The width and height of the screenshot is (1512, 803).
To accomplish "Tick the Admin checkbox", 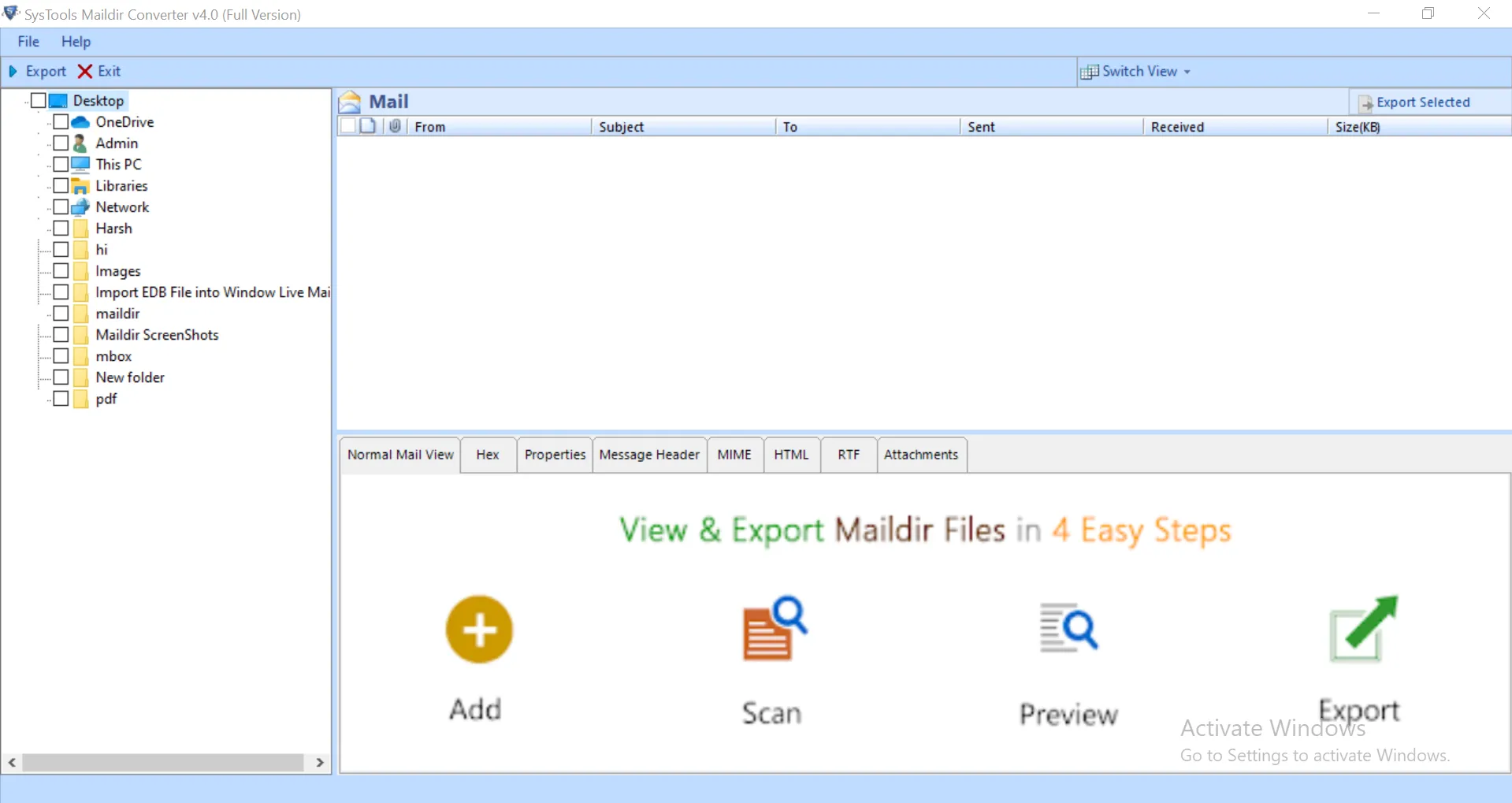I will (x=61, y=143).
